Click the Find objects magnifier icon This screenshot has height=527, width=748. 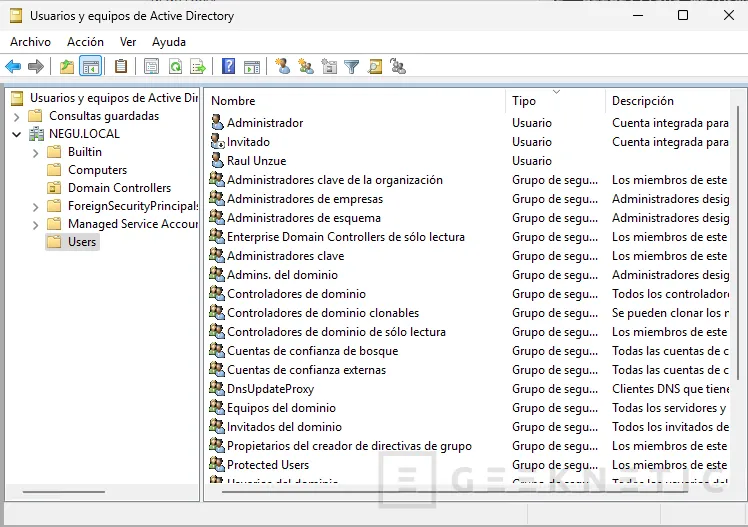(x=375, y=66)
